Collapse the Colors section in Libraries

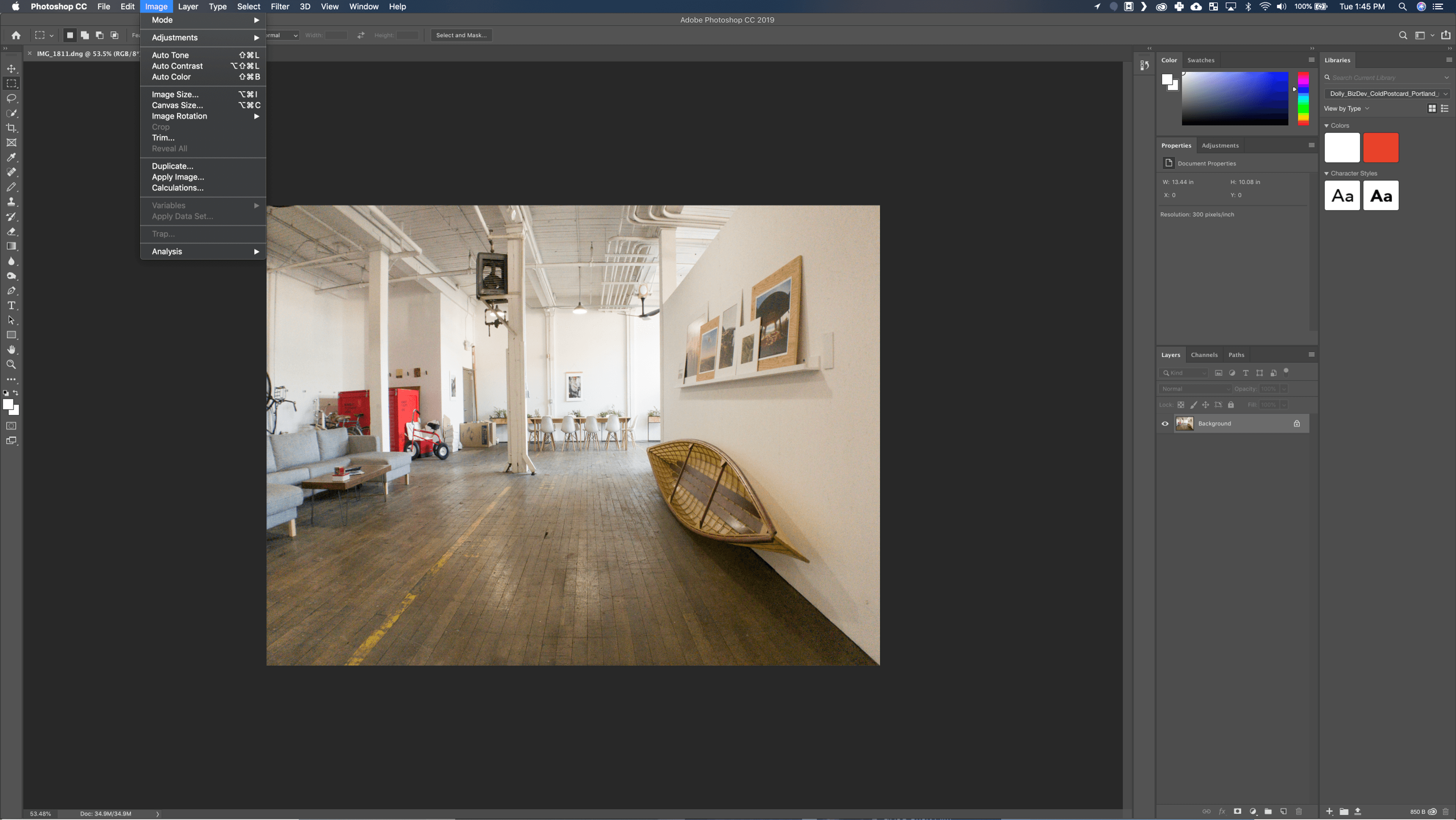(x=1326, y=126)
